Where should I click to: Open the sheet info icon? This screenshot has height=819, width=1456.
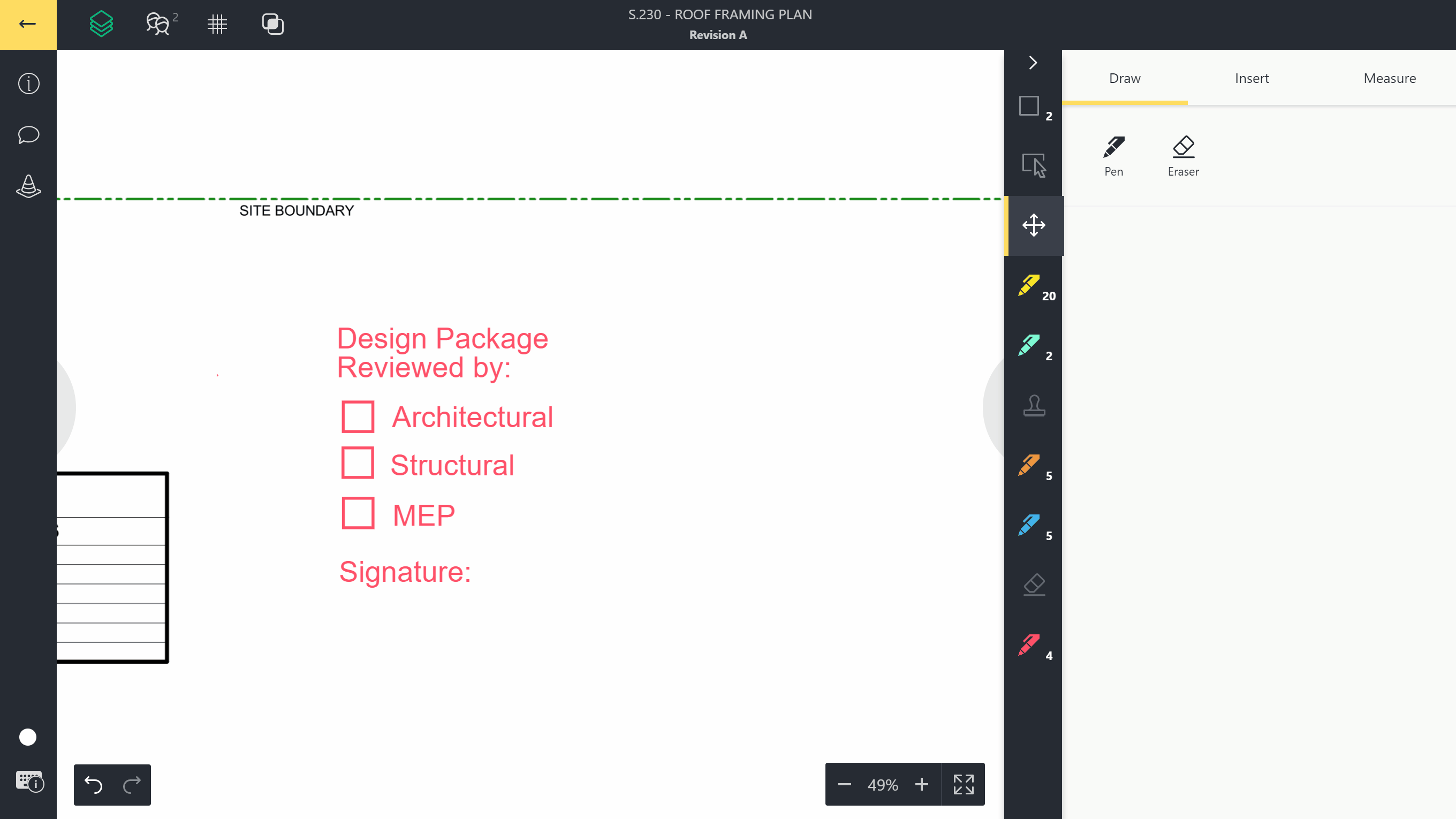coord(28,84)
